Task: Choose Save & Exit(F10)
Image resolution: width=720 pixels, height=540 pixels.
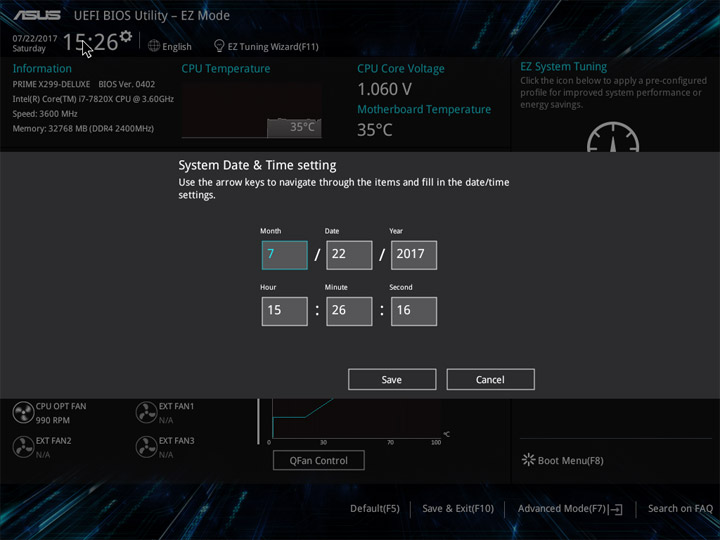Action: pos(458,509)
